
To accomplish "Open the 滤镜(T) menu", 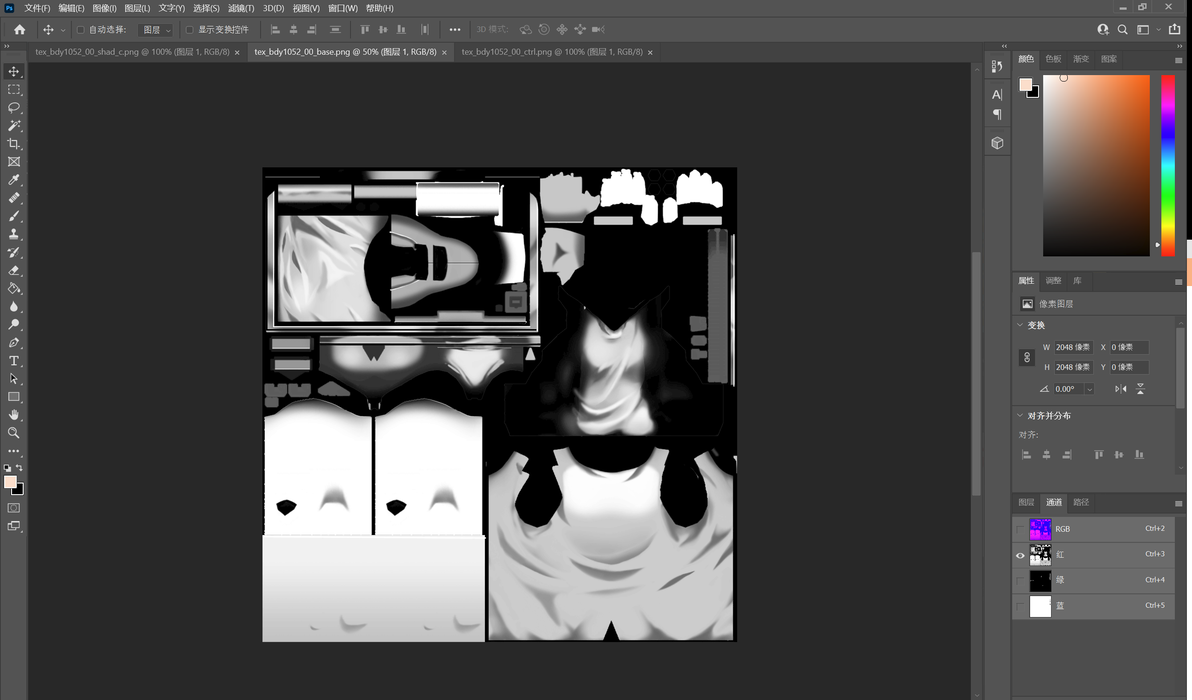I will tap(241, 8).
